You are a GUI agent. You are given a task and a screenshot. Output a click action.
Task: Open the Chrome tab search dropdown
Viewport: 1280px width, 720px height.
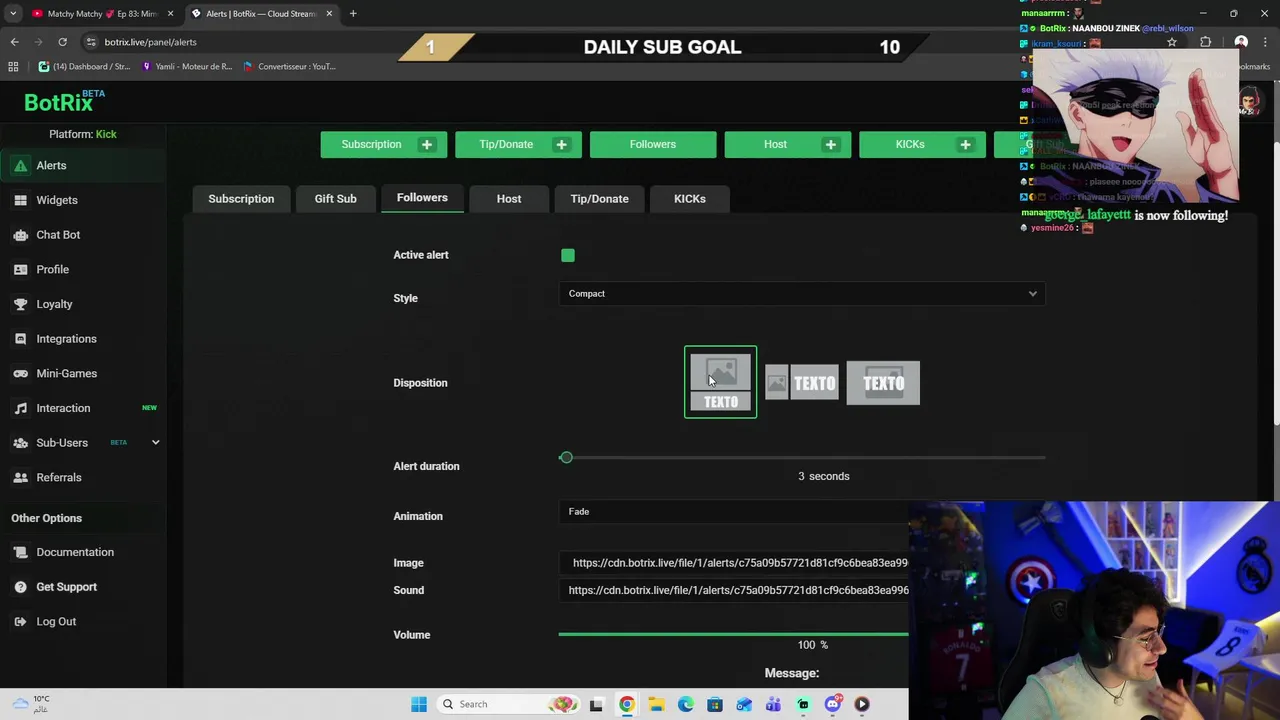tap(13, 14)
